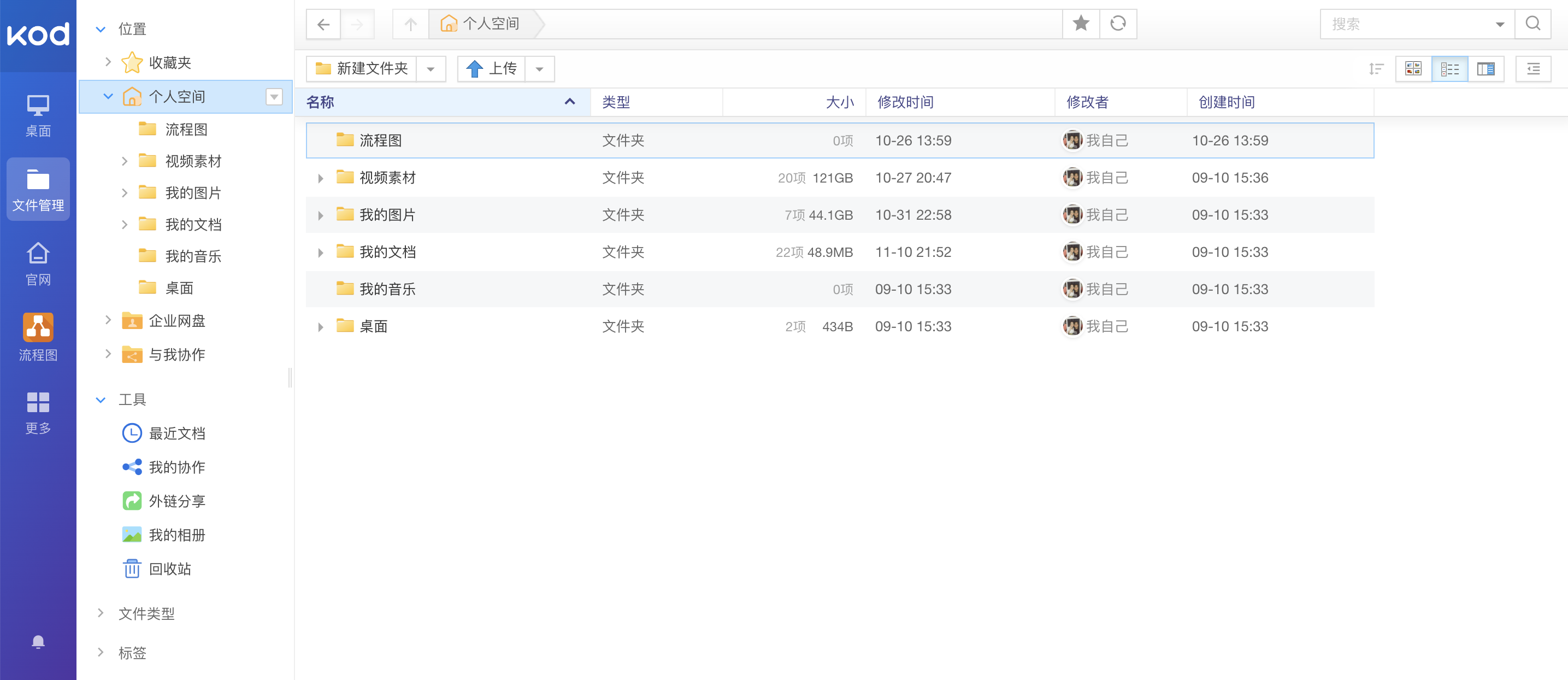Go forward with the right arrow

pyautogui.click(x=357, y=25)
